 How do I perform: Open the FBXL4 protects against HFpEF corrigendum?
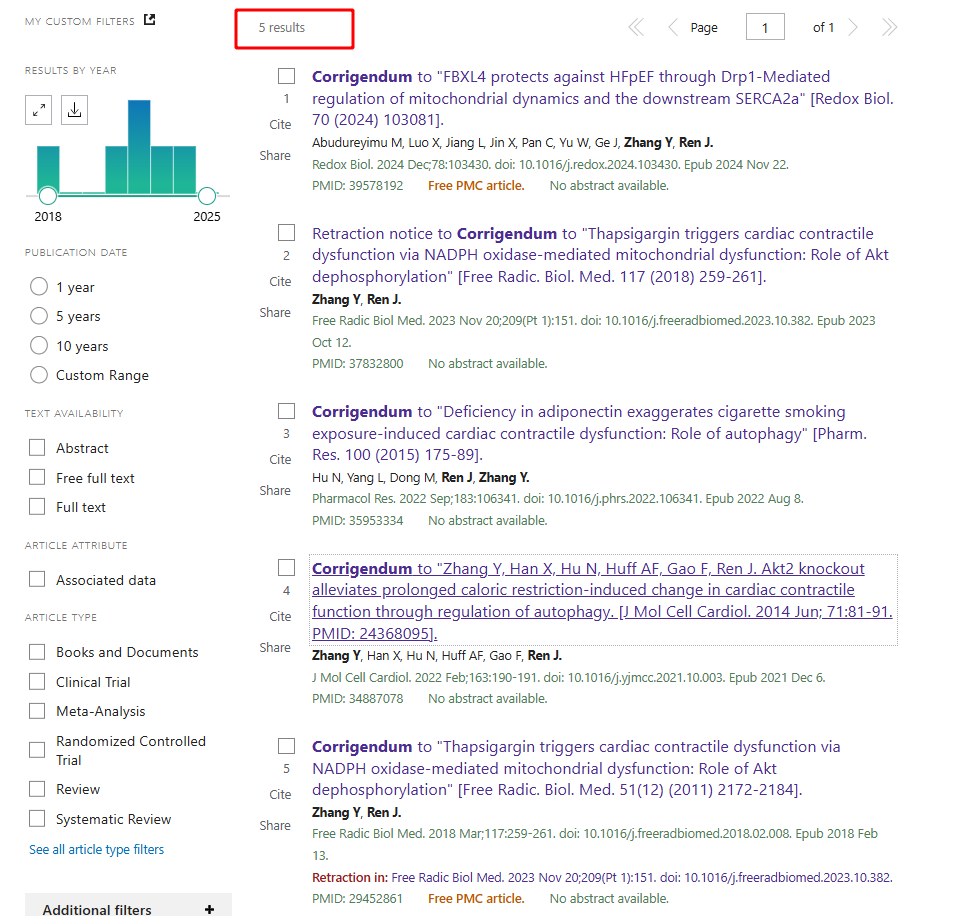click(602, 98)
